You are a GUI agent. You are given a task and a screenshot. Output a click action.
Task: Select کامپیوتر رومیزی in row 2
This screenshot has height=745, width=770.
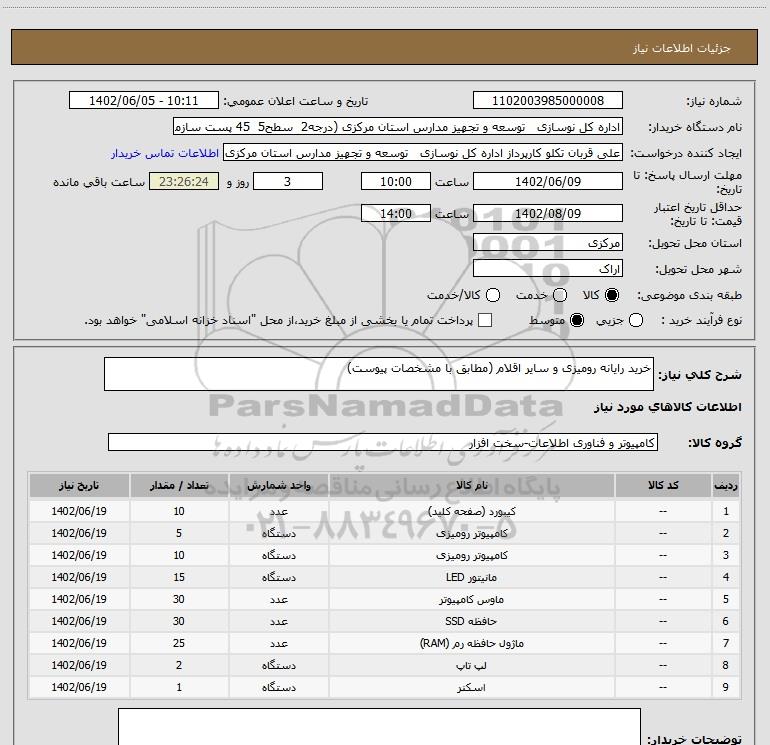(471, 533)
